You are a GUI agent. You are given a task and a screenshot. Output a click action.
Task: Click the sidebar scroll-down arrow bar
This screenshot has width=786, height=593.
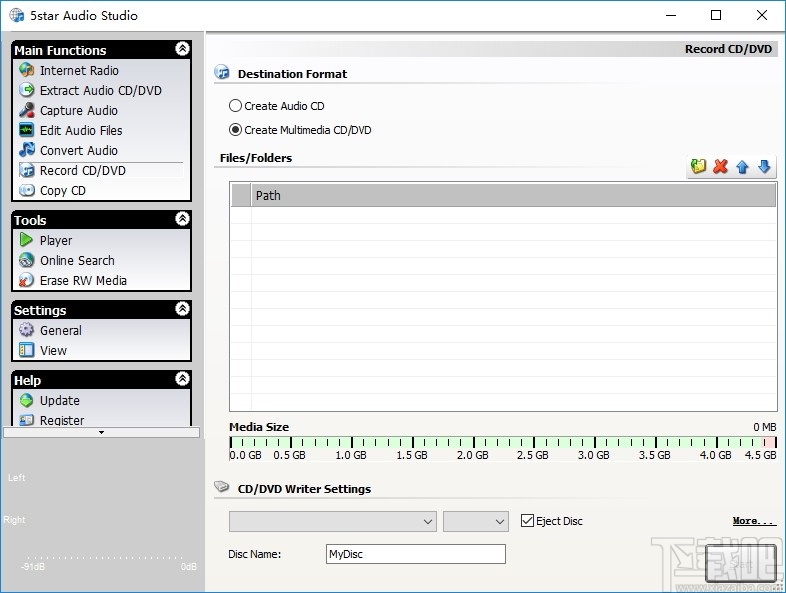tap(101, 432)
